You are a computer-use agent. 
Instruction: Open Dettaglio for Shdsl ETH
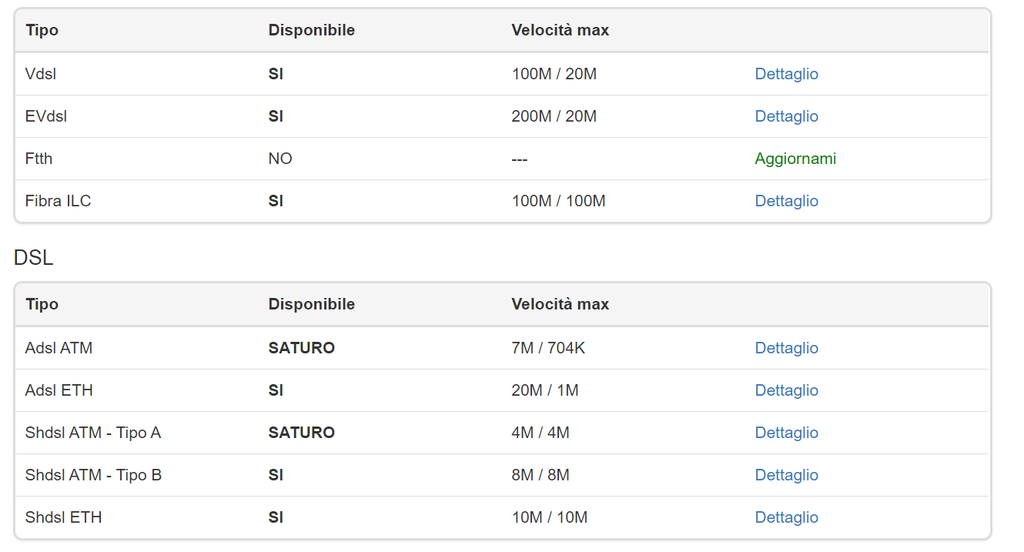[786, 517]
